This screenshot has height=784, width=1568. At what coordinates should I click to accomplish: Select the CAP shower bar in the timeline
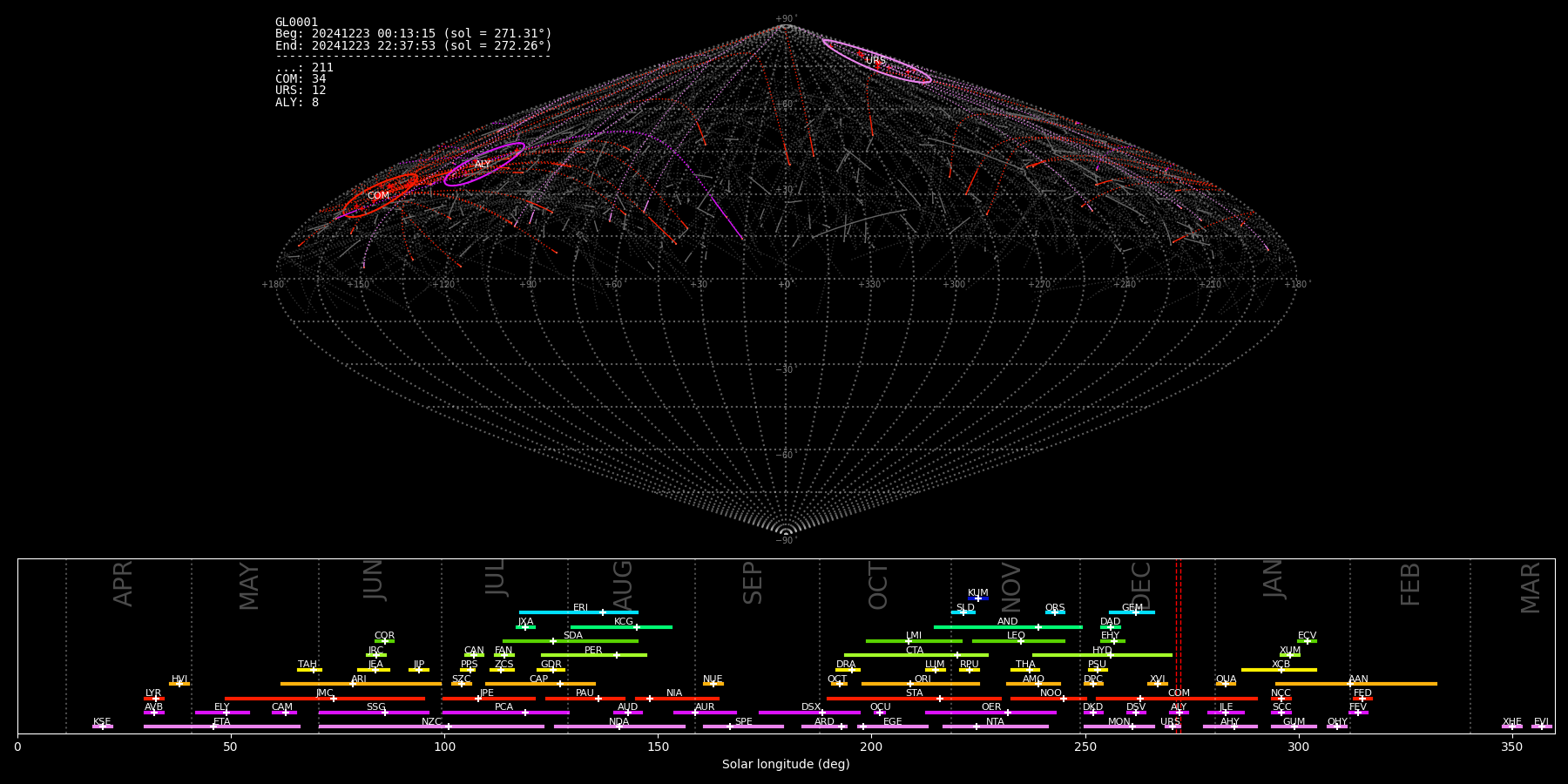[540, 684]
